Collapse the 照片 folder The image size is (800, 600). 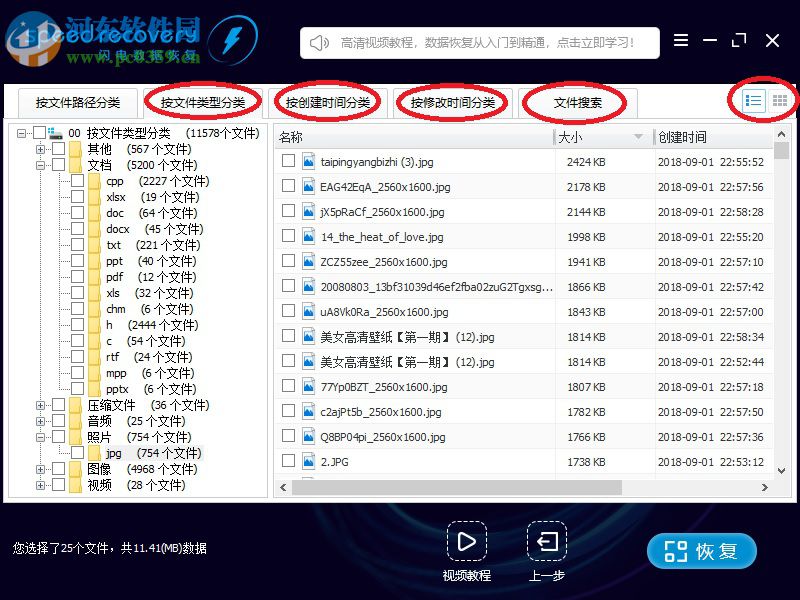[x=40, y=437]
